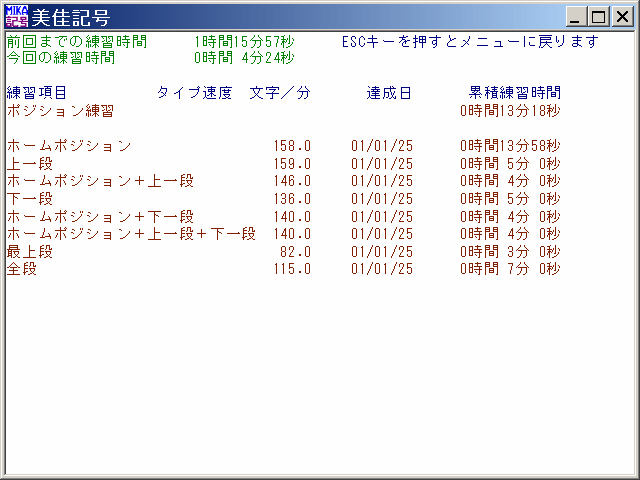
Task: Click the 美佳記号 title bar text
Action: click(72, 18)
